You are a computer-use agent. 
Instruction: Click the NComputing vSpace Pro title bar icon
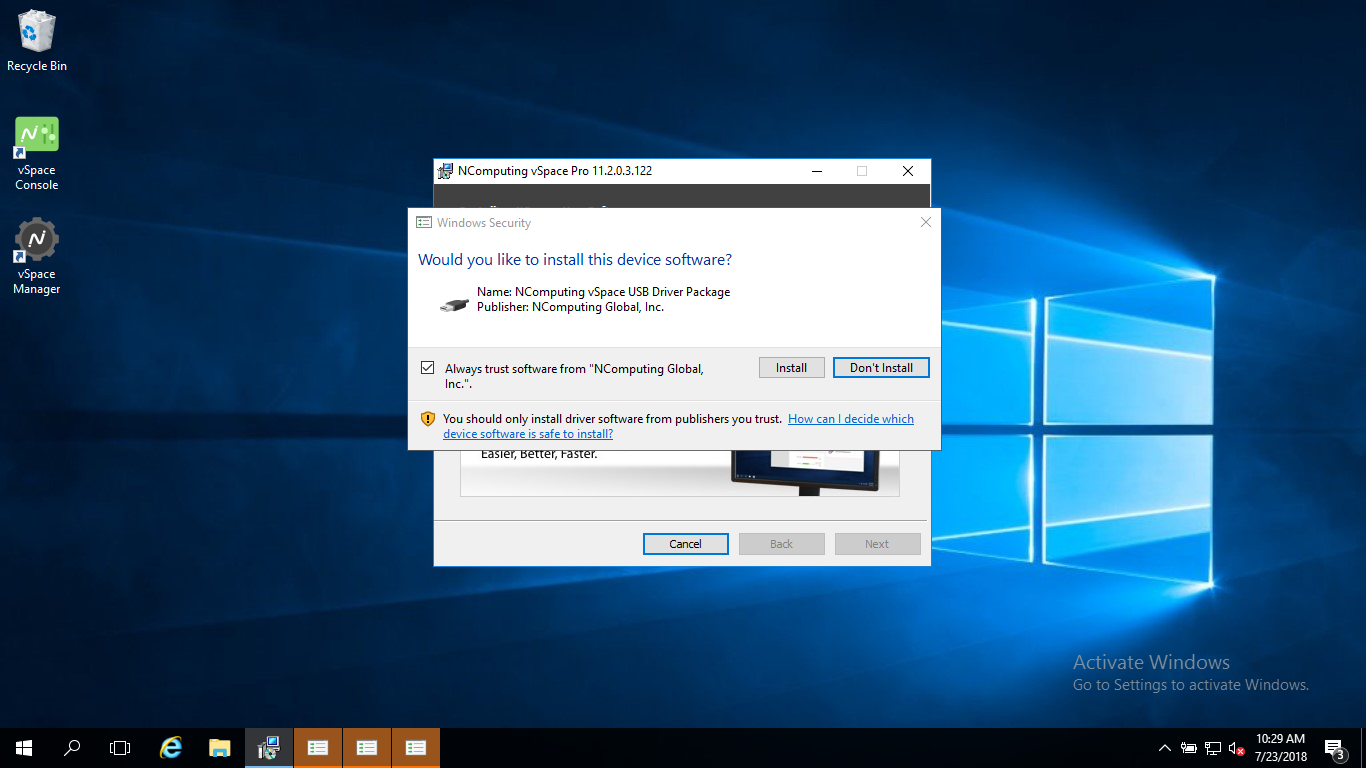click(446, 171)
